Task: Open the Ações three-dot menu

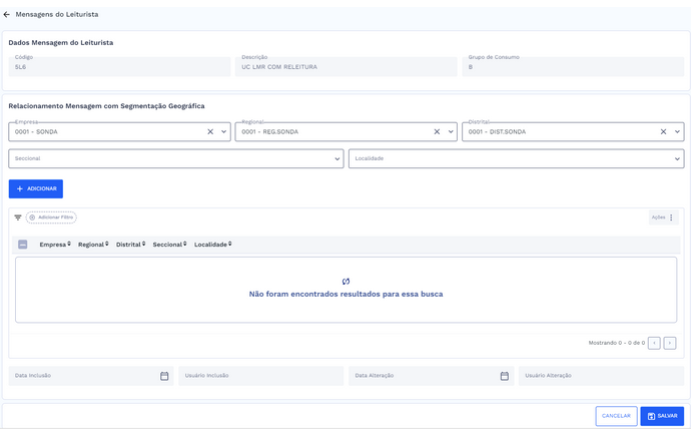Action: pyautogui.click(x=671, y=217)
